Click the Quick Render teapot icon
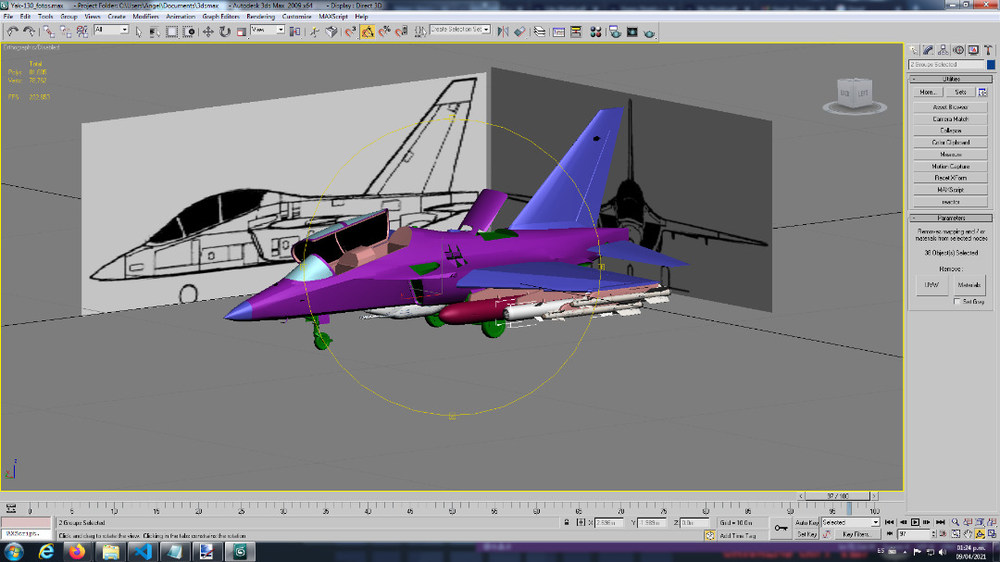This screenshot has height=562, width=1000. tap(649, 31)
